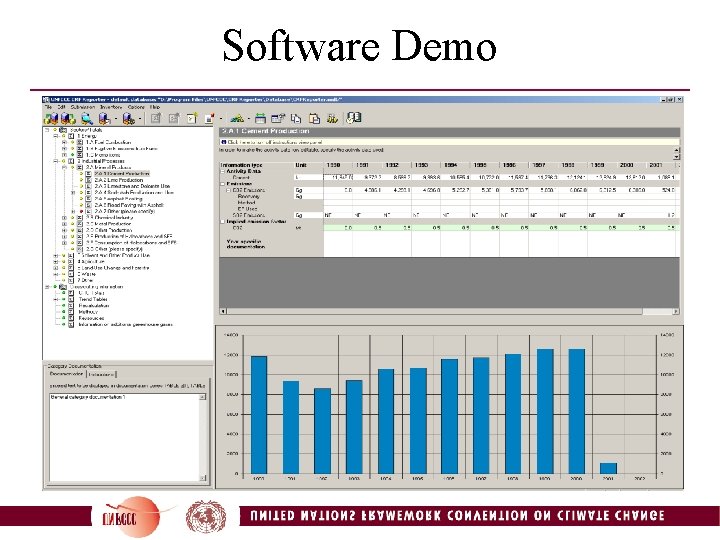The image size is (720, 540).
Task: Expand the 2.C Metal Production node
Action: pos(64,224)
